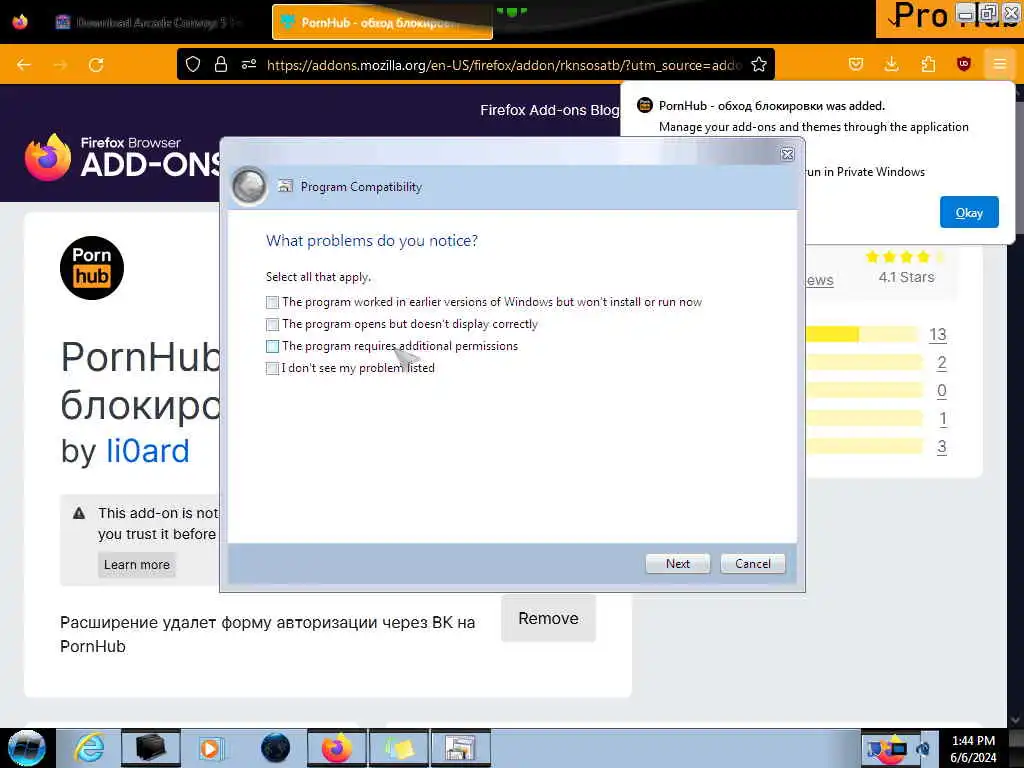Viewport: 1024px width, 768px height.
Task: Switch to Firefox on the taskbar
Action: (336, 748)
